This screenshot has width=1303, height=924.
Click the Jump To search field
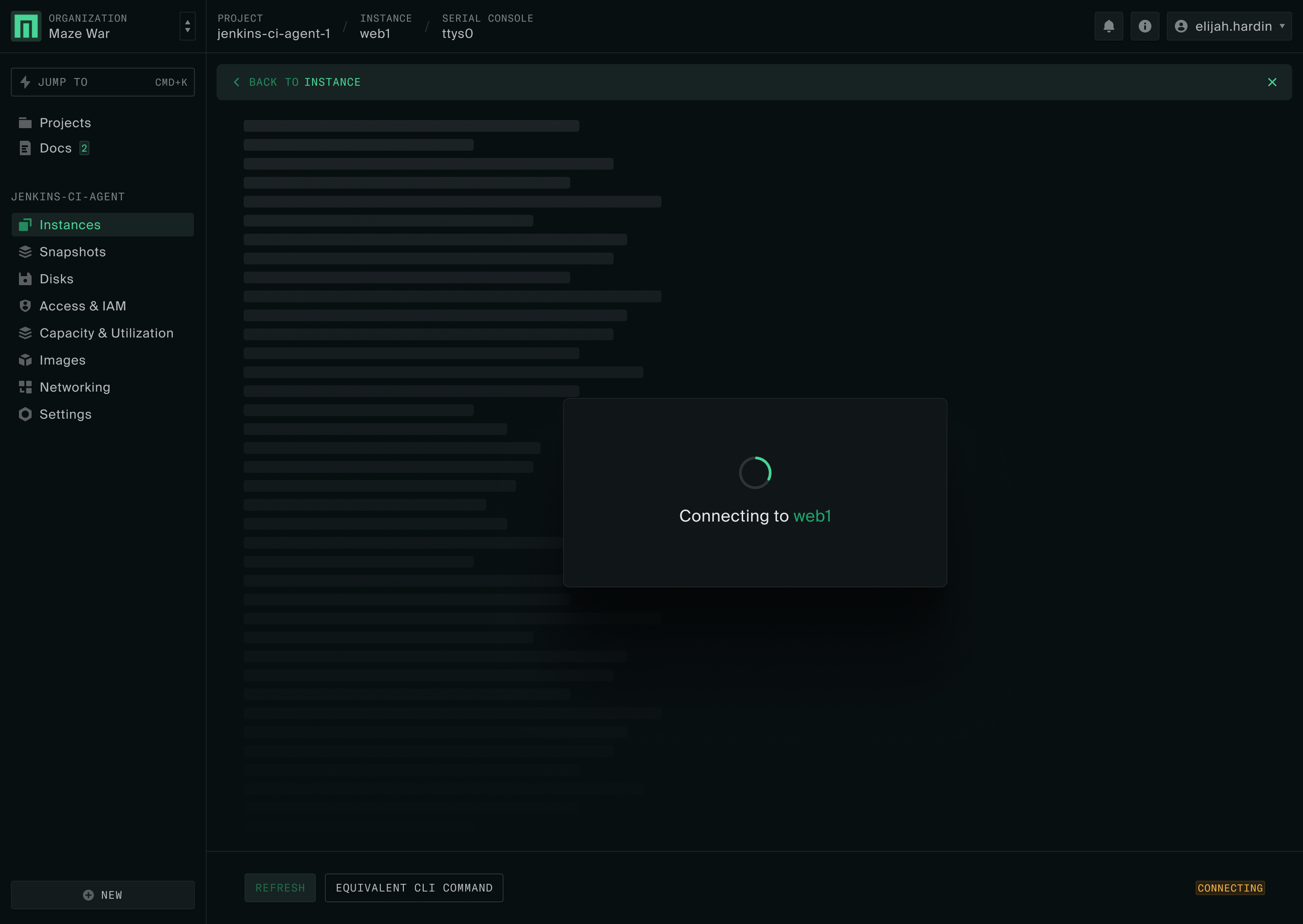point(102,82)
